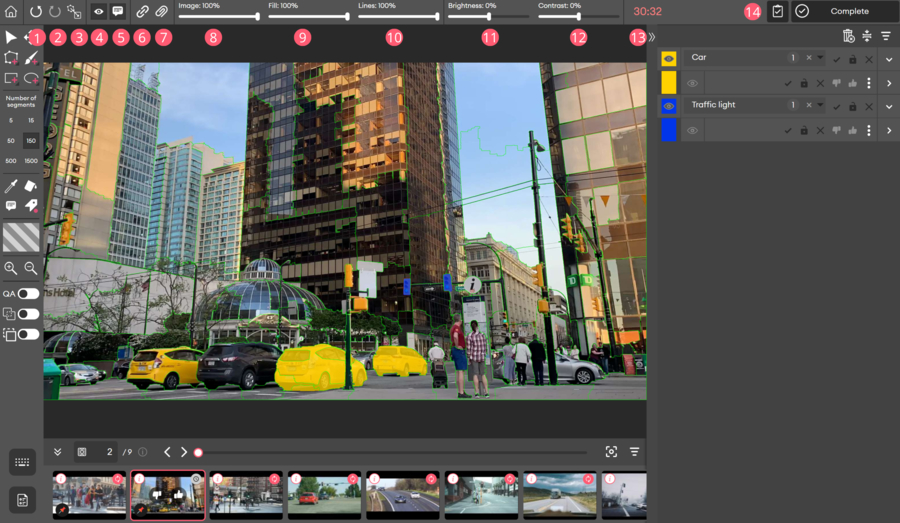900x523 pixels.
Task: Collapse thumbnail strip with double-down chevron
Action: (x=57, y=452)
